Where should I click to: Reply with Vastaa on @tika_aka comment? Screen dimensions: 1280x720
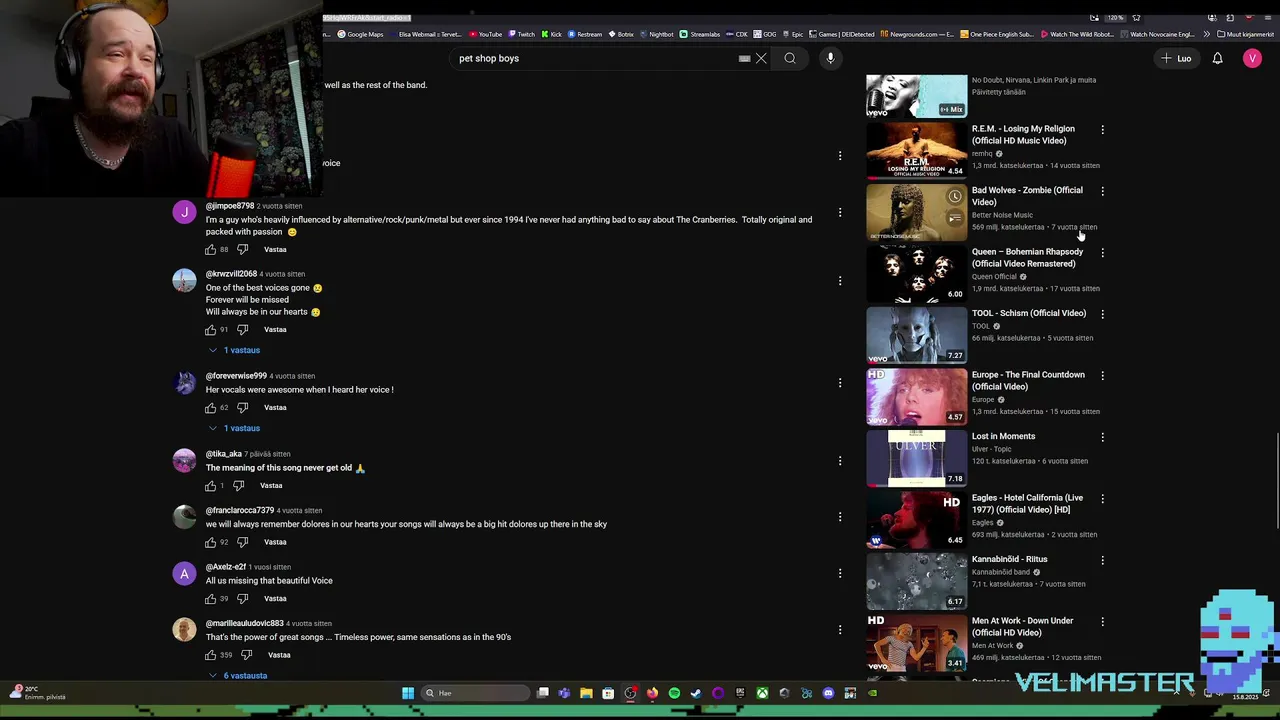pyautogui.click(x=271, y=485)
